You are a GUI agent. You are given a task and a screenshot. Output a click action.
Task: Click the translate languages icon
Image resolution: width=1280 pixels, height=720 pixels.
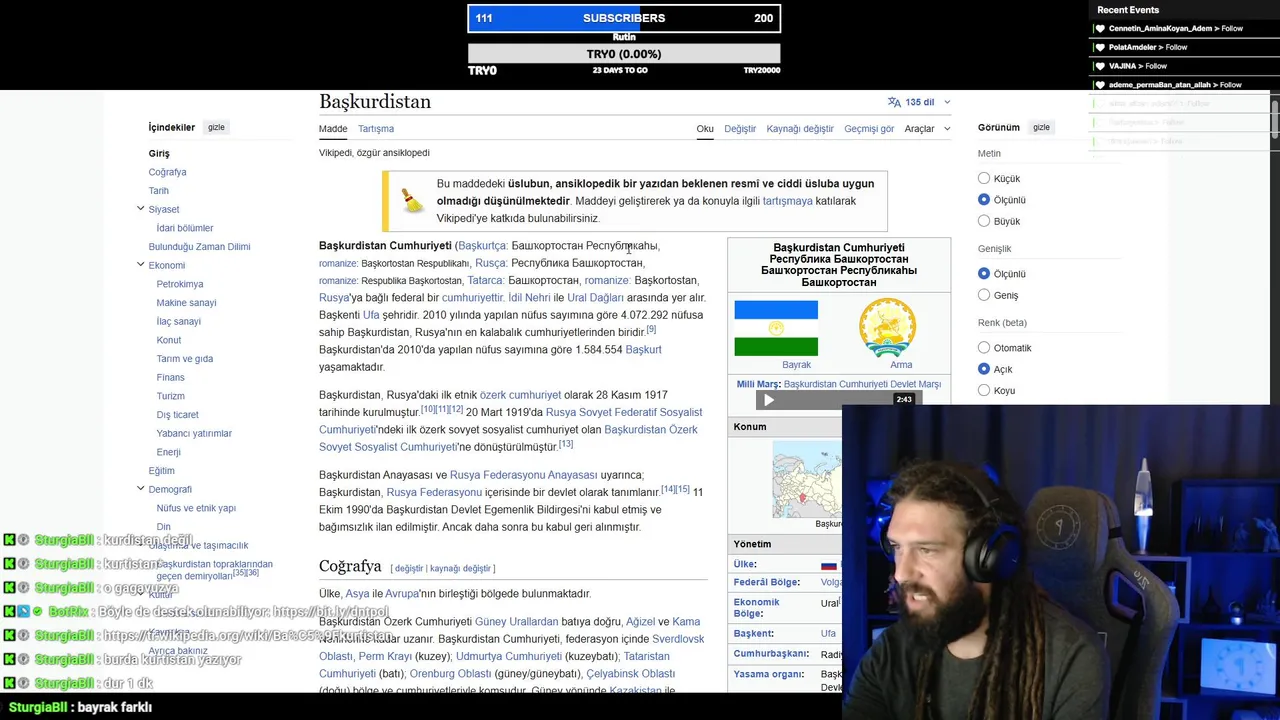[894, 102]
